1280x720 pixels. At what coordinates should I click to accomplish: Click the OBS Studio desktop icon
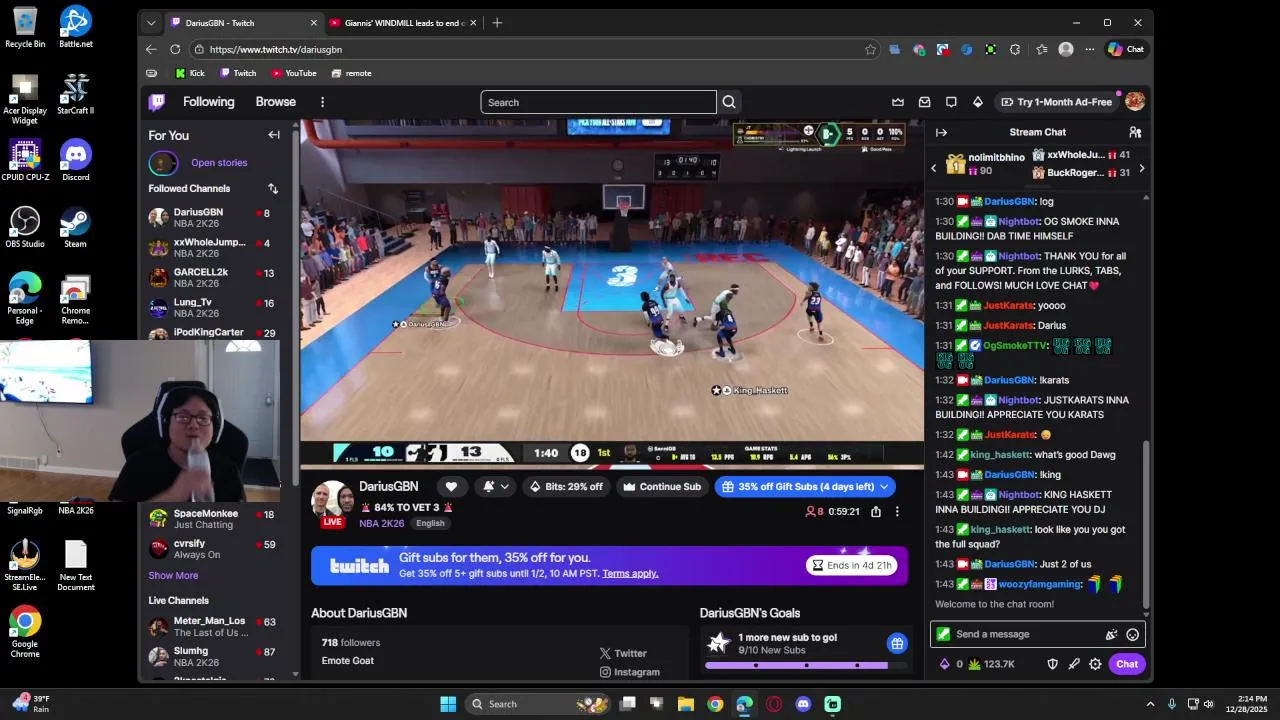click(x=25, y=227)
